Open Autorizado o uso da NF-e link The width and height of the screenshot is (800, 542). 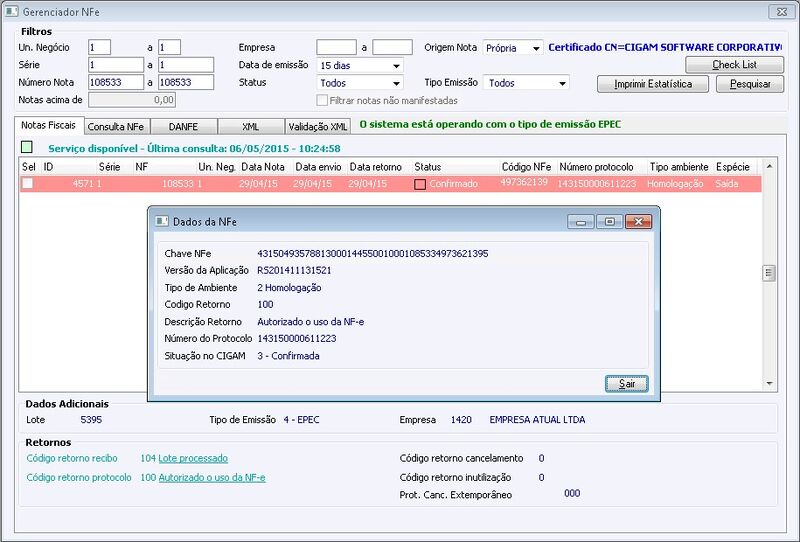click(212, 478)
